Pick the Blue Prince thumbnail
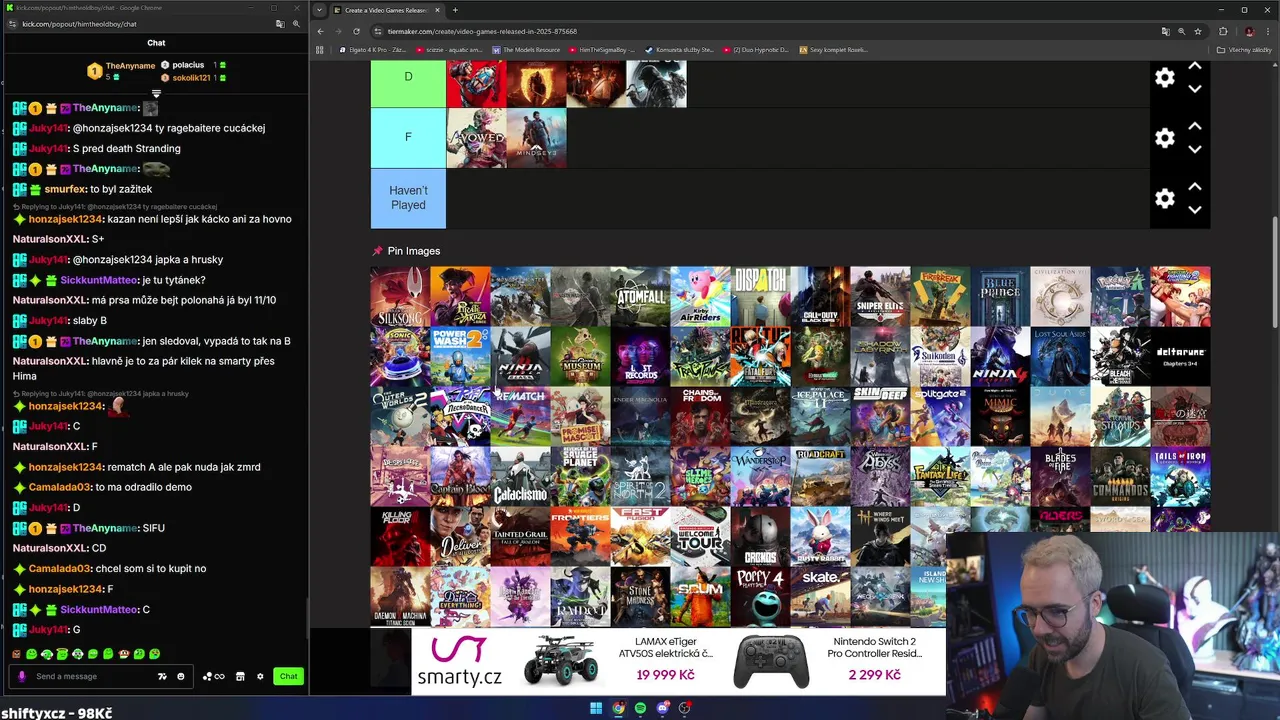Image resolution: width=1280 pixels, height=720 pixels. coord(1000,296)
